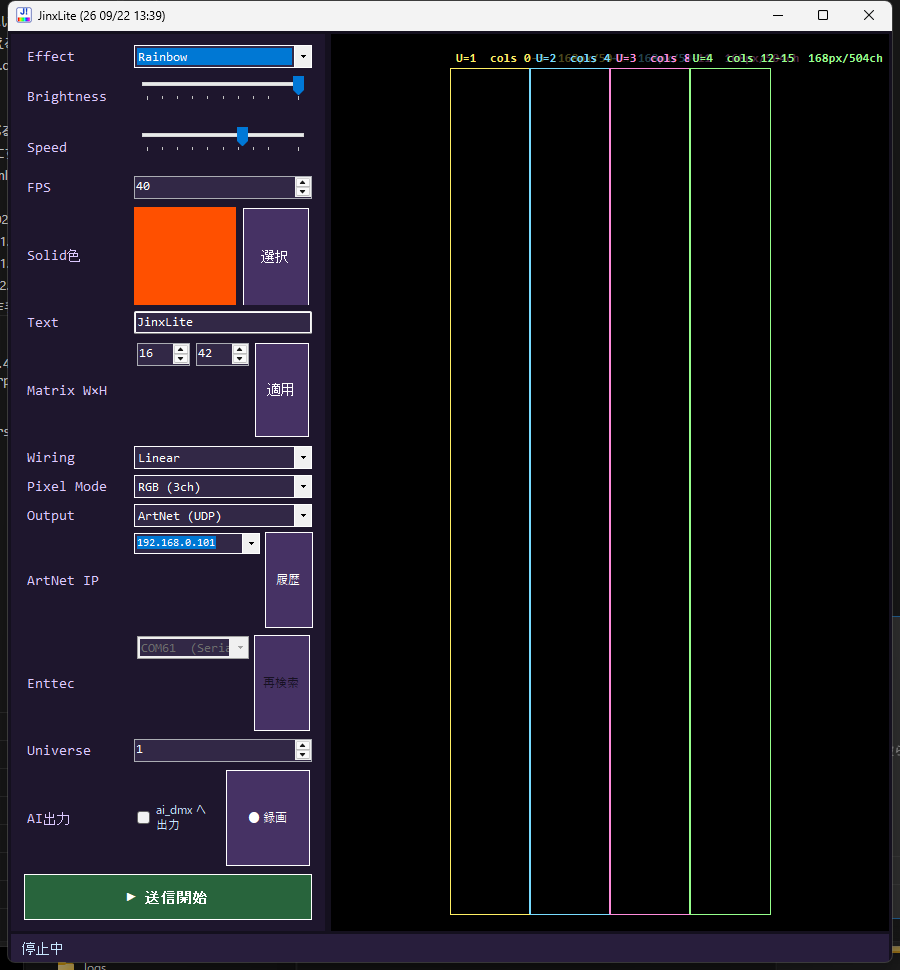
Task: Click the 選択 color select button
Action: pos(276,256)
